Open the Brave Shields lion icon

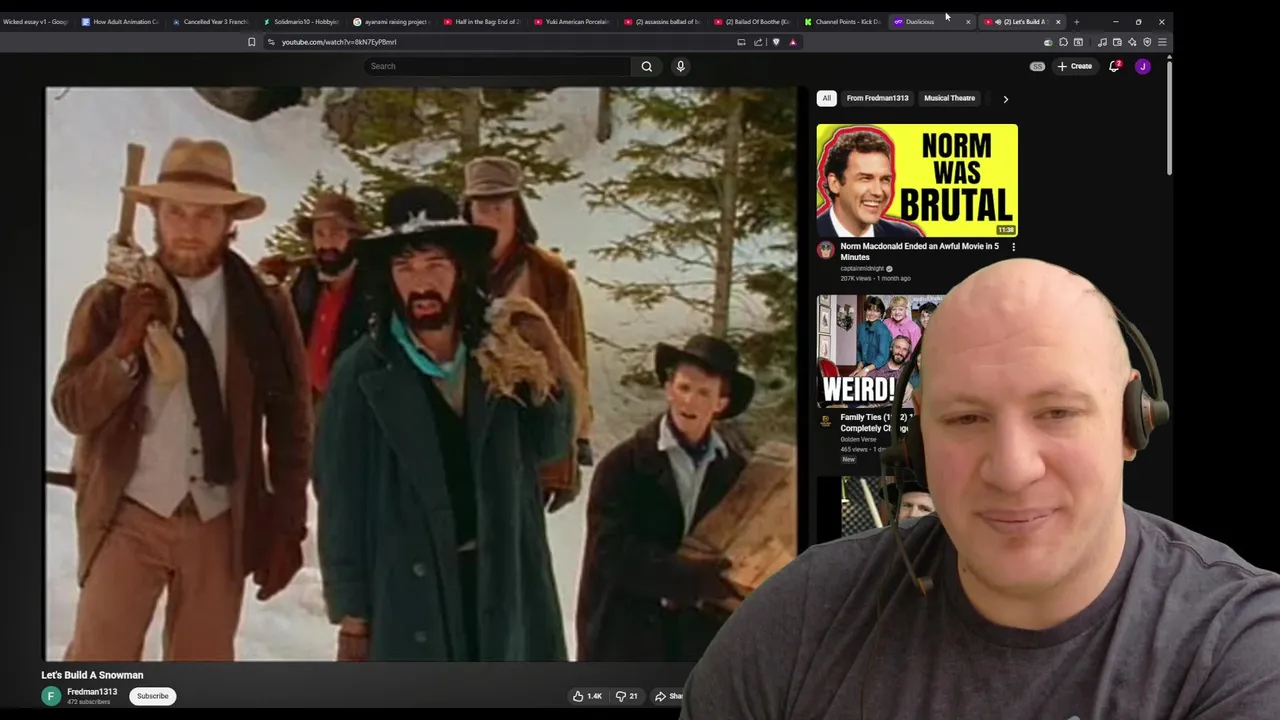(x=776, y=42)
